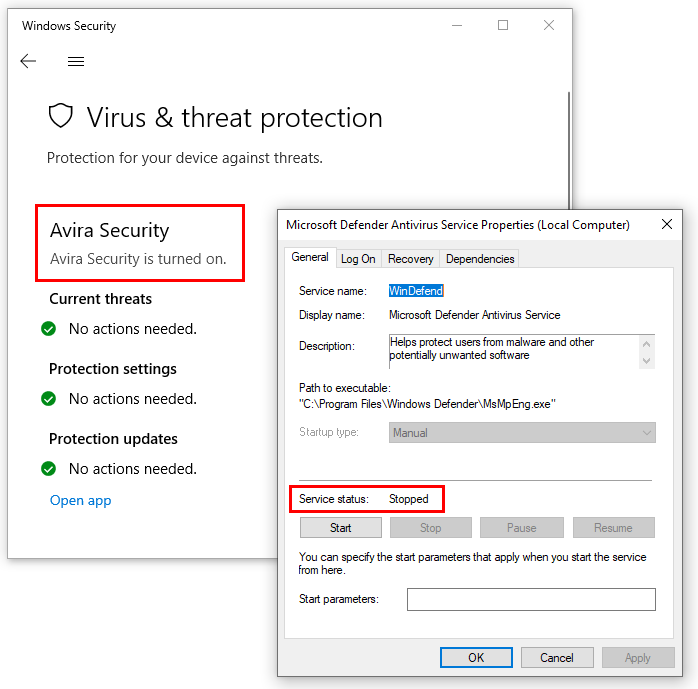698x689 pixels.
Task: Go back with the Windows Security arrow
Action: click(x=28, y=61)
